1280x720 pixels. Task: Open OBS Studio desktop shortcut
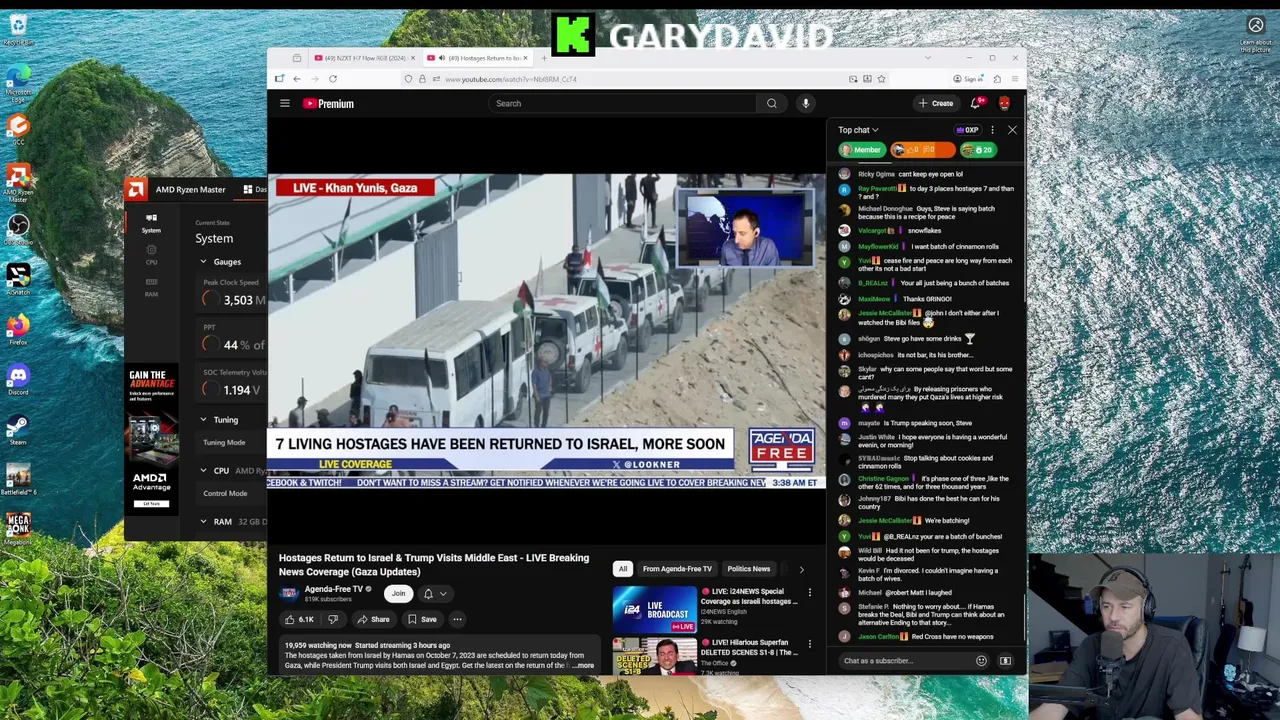[18, 229]
